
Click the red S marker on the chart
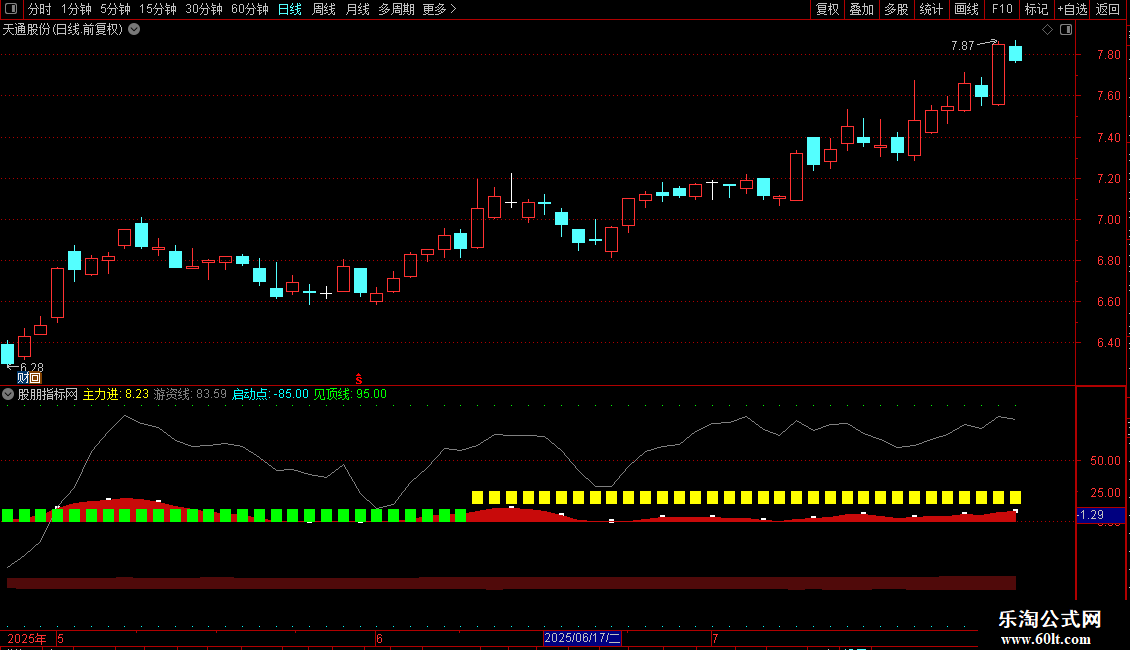(x=358, y=379)
